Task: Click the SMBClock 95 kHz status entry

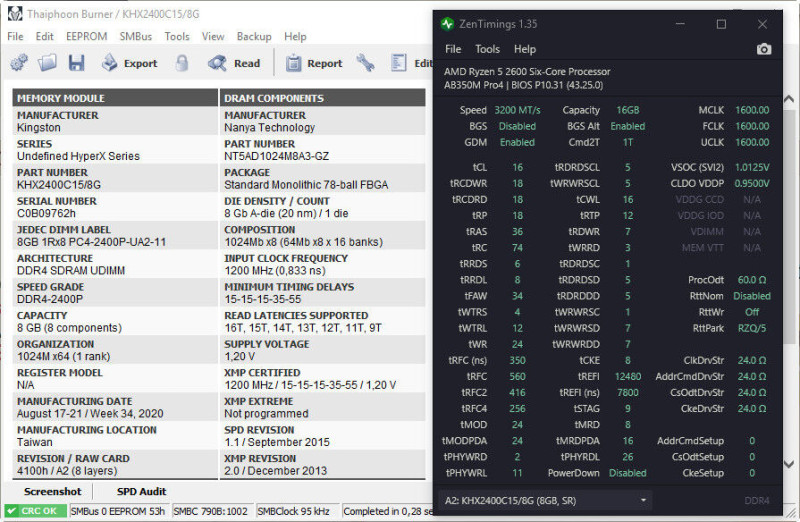Action: (x=293, y=511)
